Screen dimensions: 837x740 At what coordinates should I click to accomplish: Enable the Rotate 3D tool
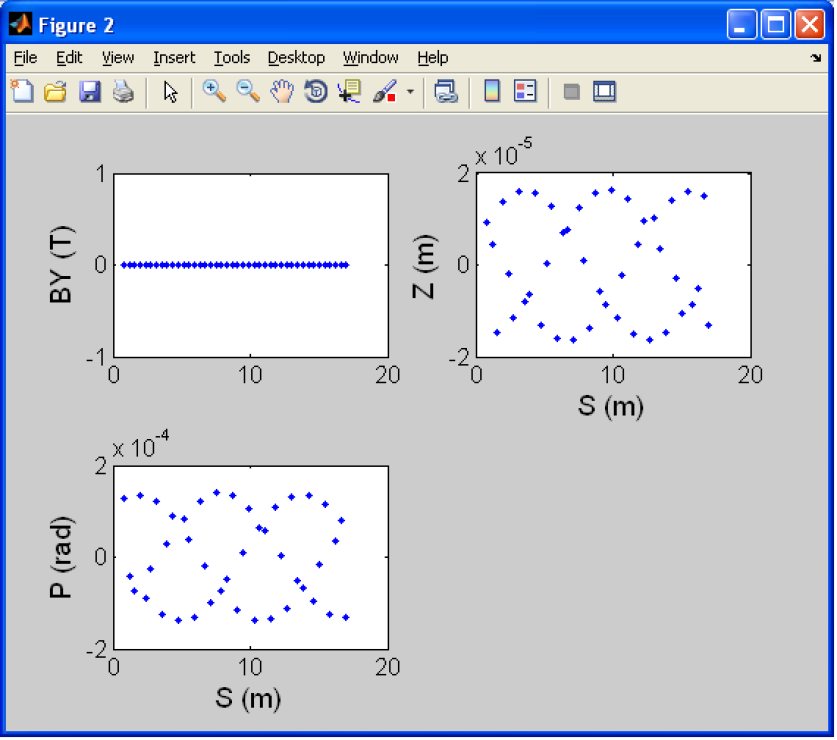[315, 92]
